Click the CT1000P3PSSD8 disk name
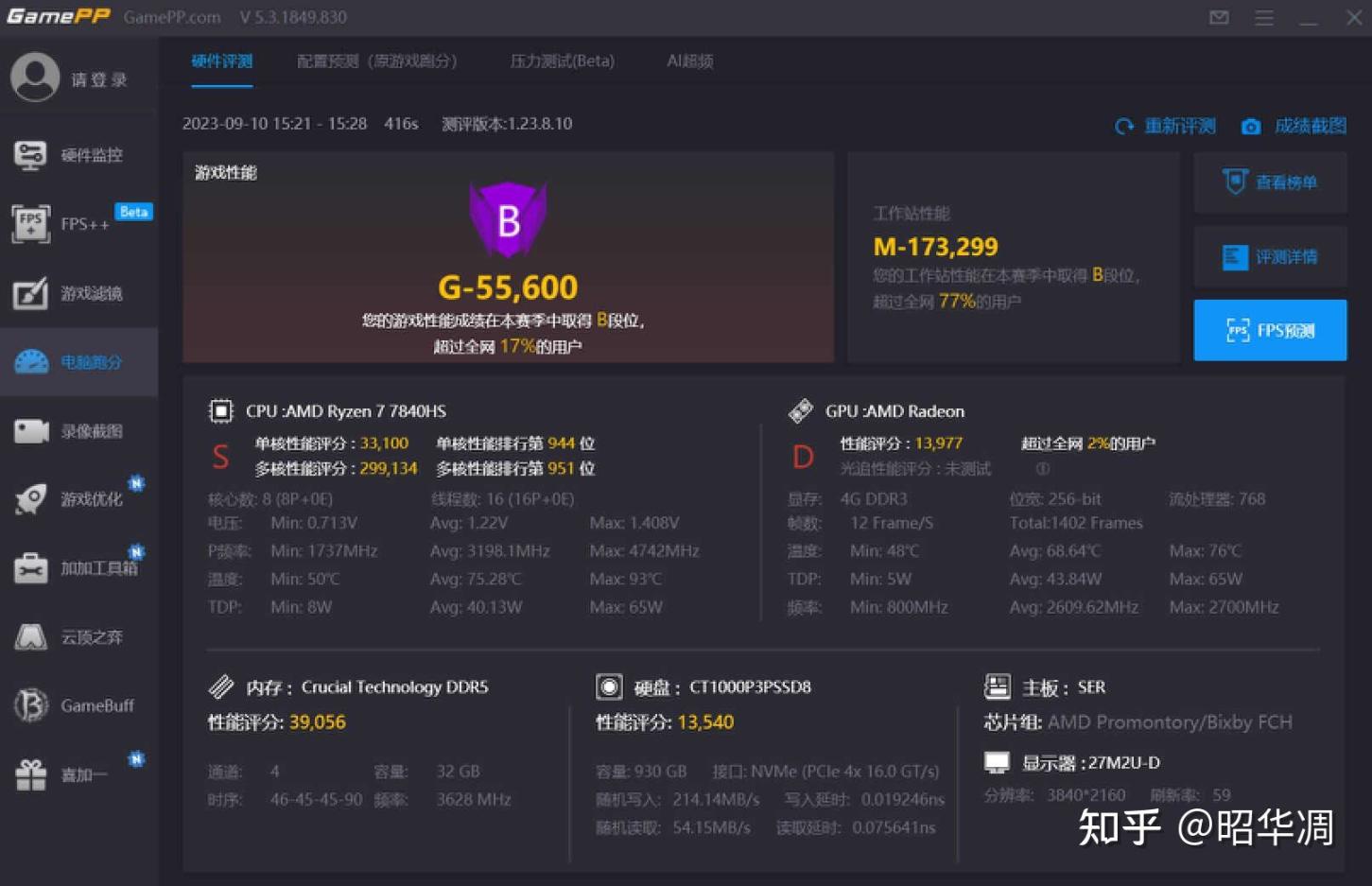Viewport: 1372px width, 886px height. coord(750,686)
